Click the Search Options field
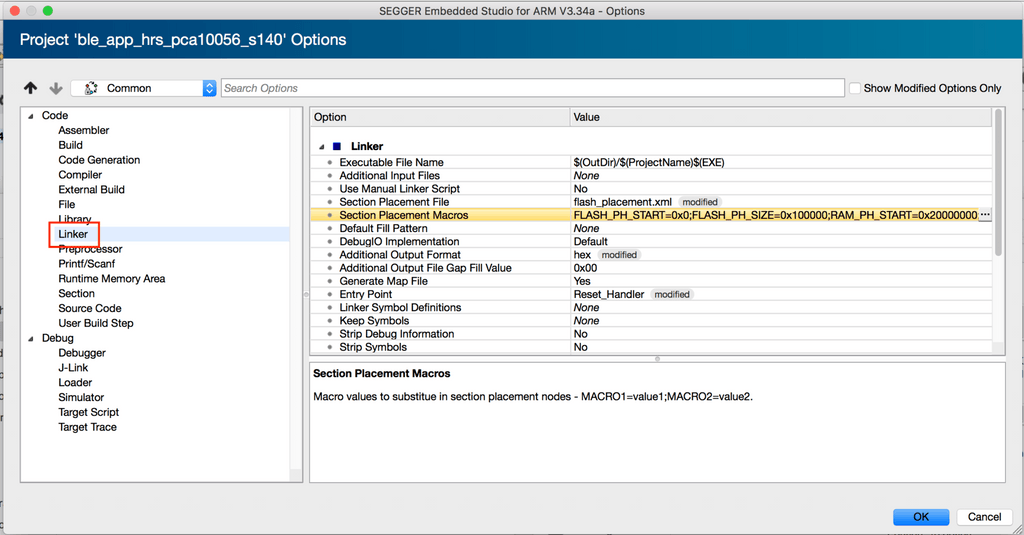The width and height of the screenshot is (1024, 535). [x=532, y=88]
